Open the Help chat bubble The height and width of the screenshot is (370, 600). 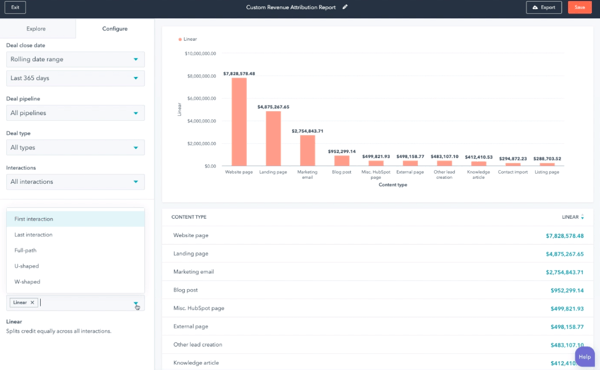coord(584,357)
